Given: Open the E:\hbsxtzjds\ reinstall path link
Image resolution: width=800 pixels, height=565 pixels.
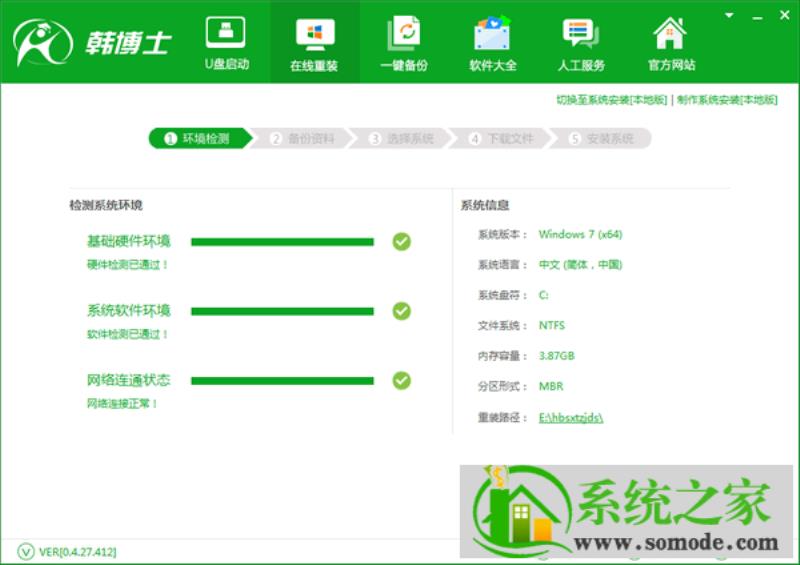Looking at the screenshot, I should tap(571, 417).
